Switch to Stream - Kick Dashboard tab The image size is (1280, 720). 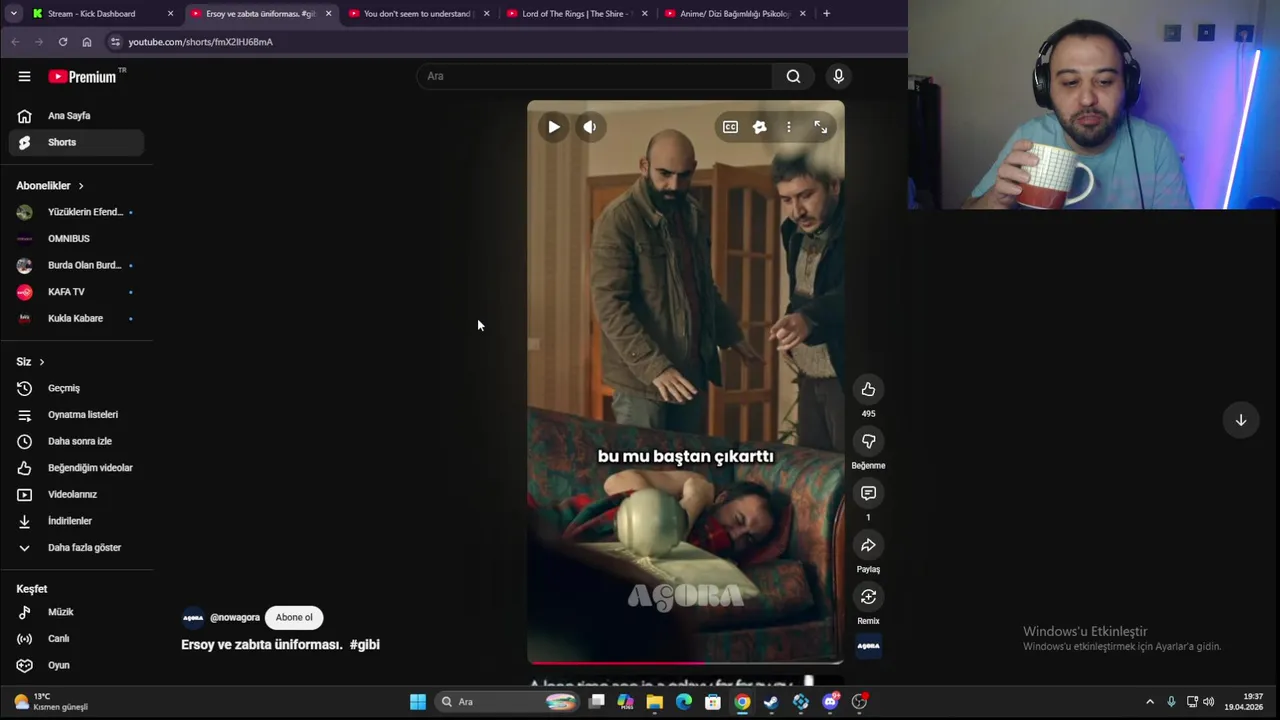(103, 14)
